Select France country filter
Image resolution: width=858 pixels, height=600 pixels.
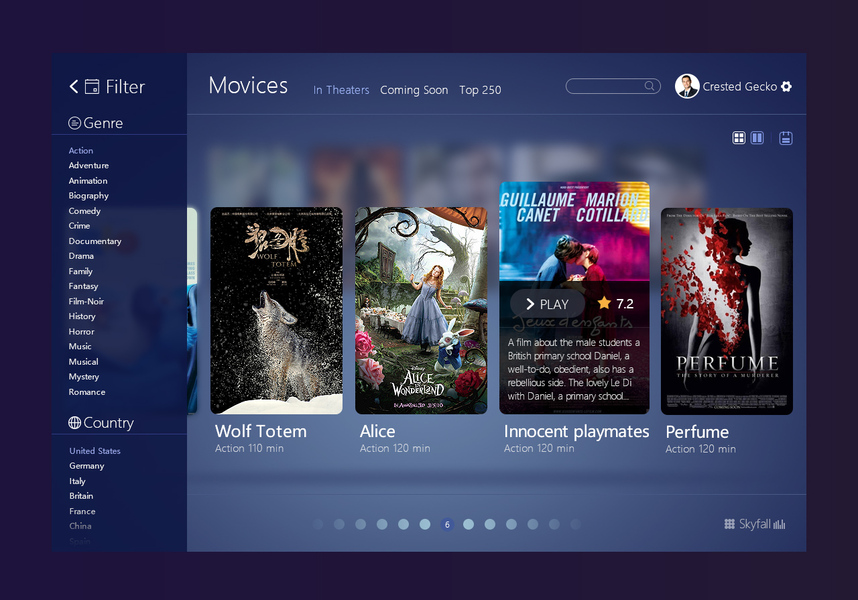tap(82, 511)
